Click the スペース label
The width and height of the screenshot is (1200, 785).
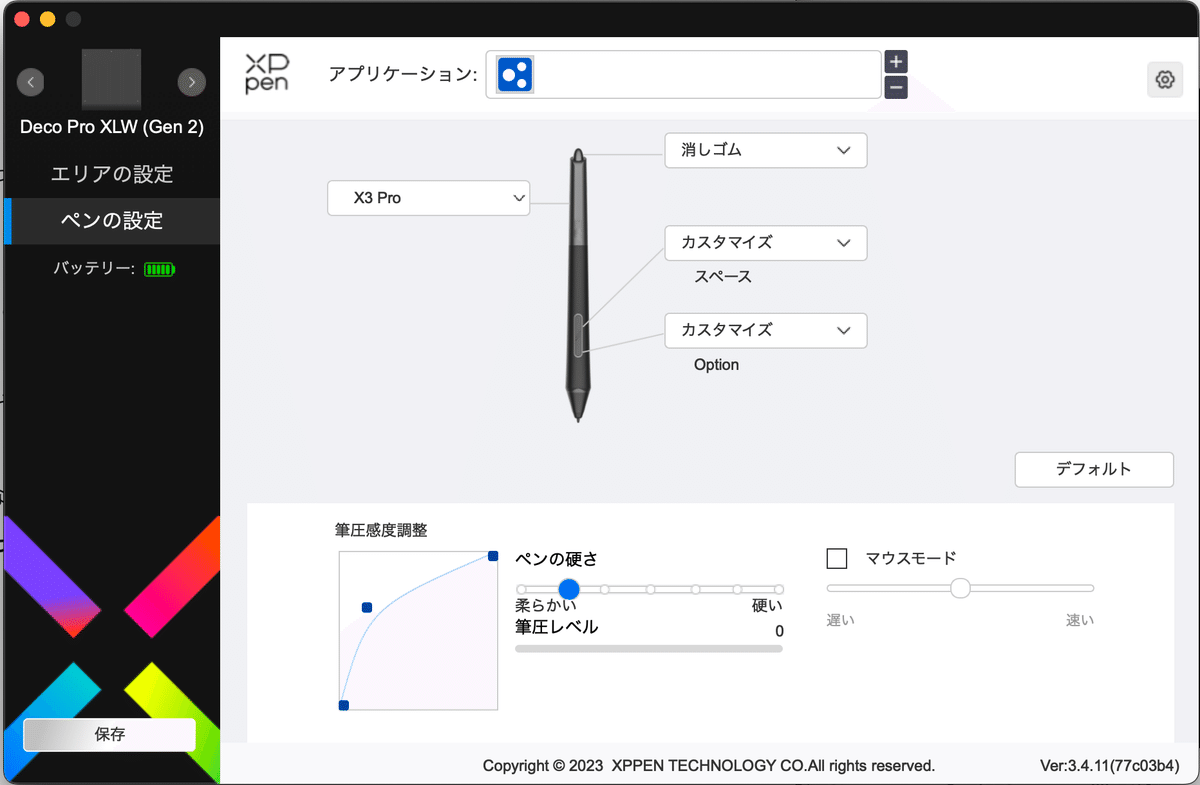(x=723, y=277)
